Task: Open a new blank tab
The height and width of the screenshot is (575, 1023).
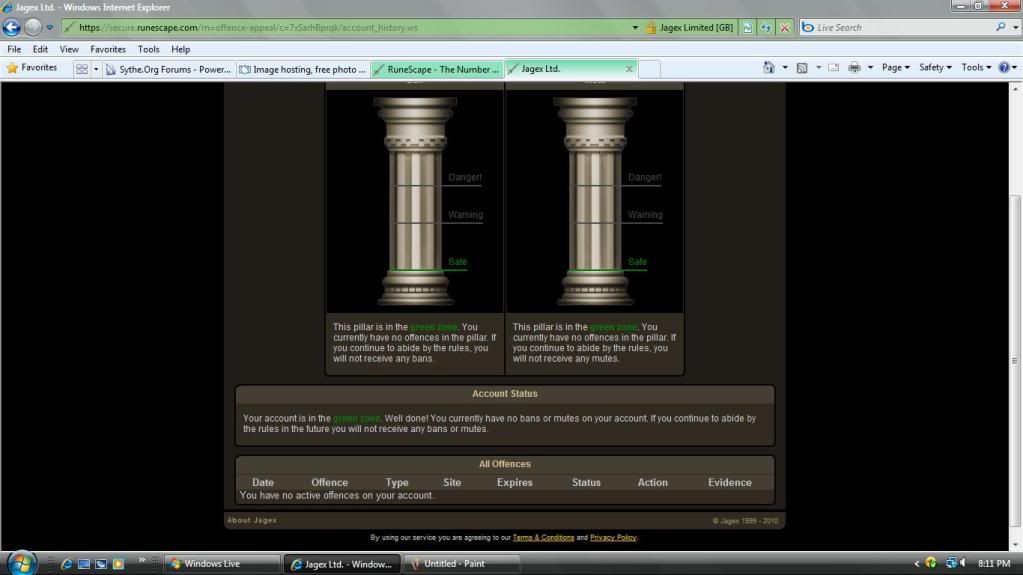Action: tap(649, 69)
